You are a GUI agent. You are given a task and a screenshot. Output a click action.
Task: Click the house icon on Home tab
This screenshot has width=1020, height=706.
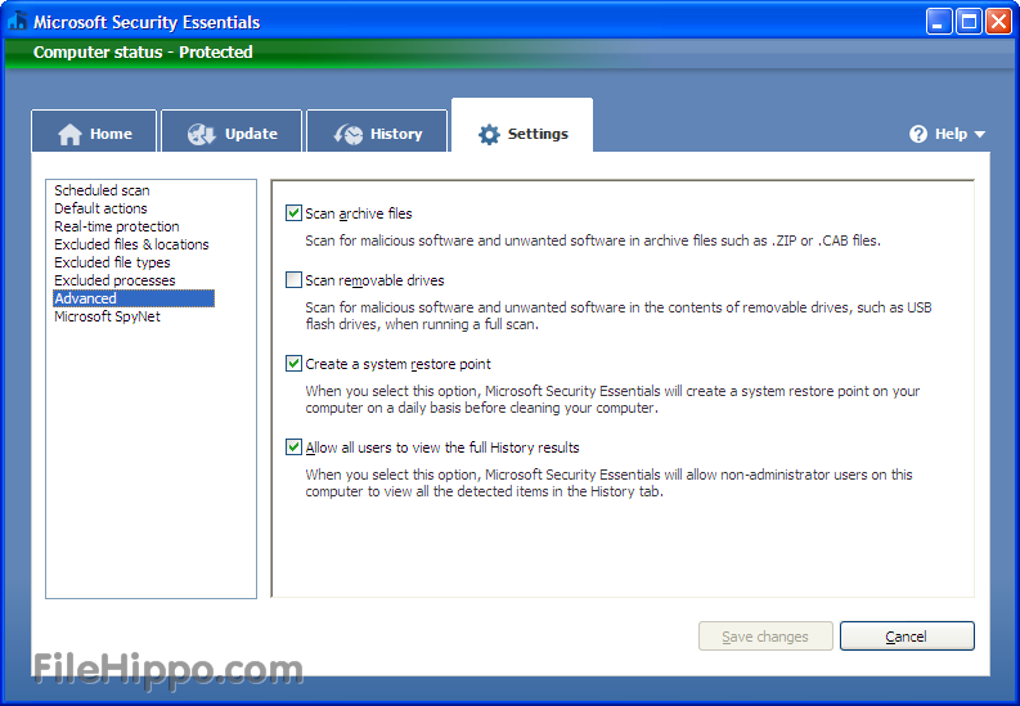(69, 134)
